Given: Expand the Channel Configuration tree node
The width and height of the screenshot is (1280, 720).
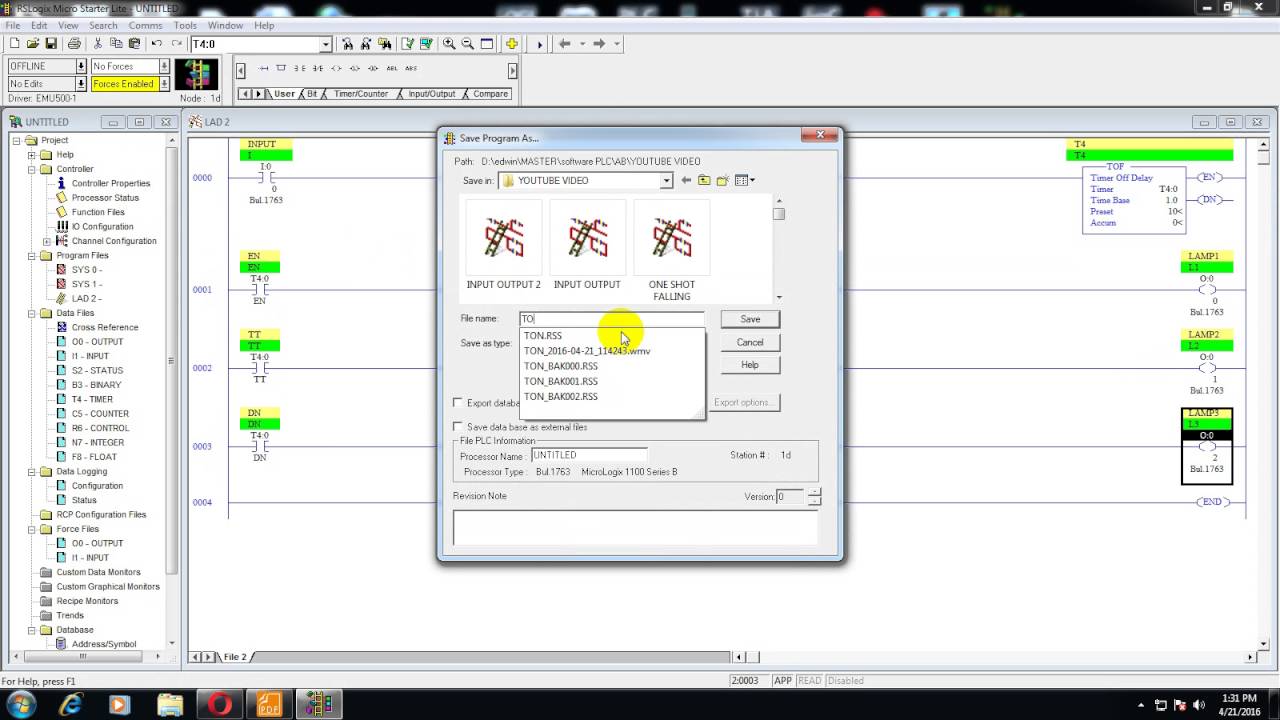Looking at the screenshot, I should point(47,241).
